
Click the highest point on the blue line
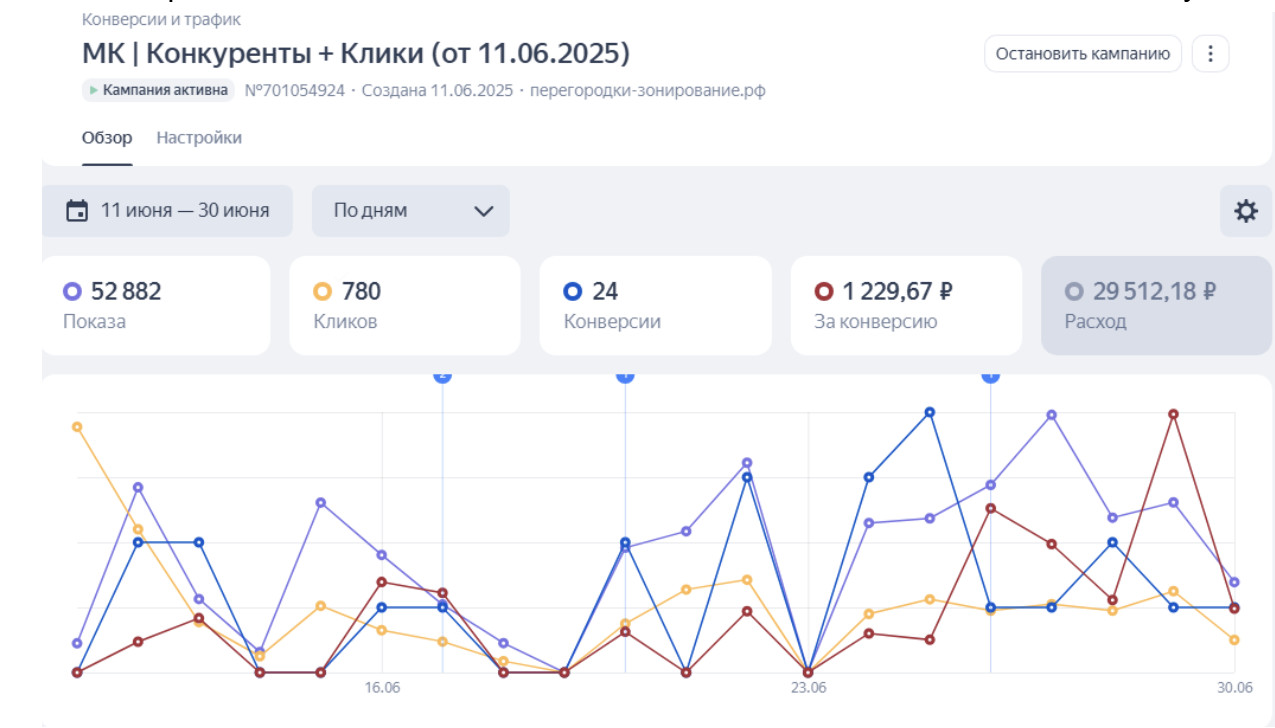pos(930,412)
